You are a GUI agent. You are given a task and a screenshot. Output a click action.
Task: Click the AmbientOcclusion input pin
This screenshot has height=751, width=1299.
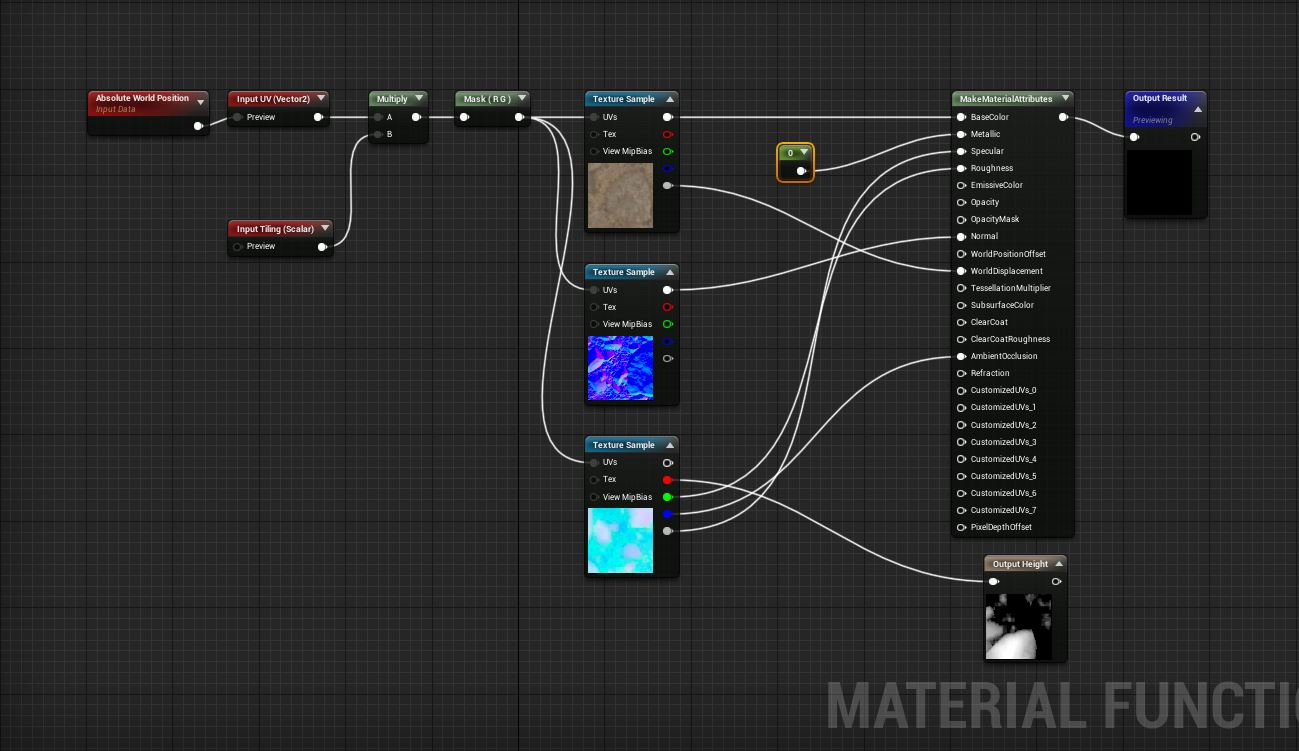961,356
